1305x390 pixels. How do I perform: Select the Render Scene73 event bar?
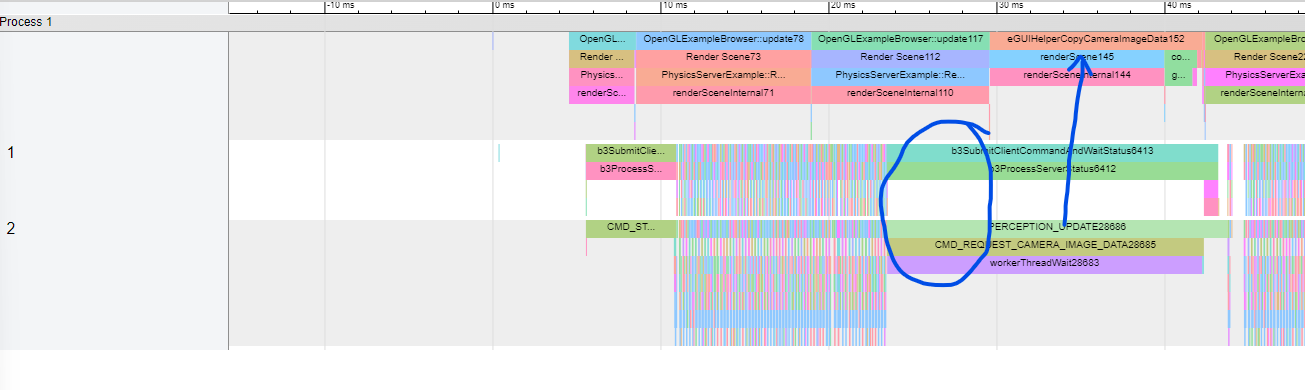point(723,57)
